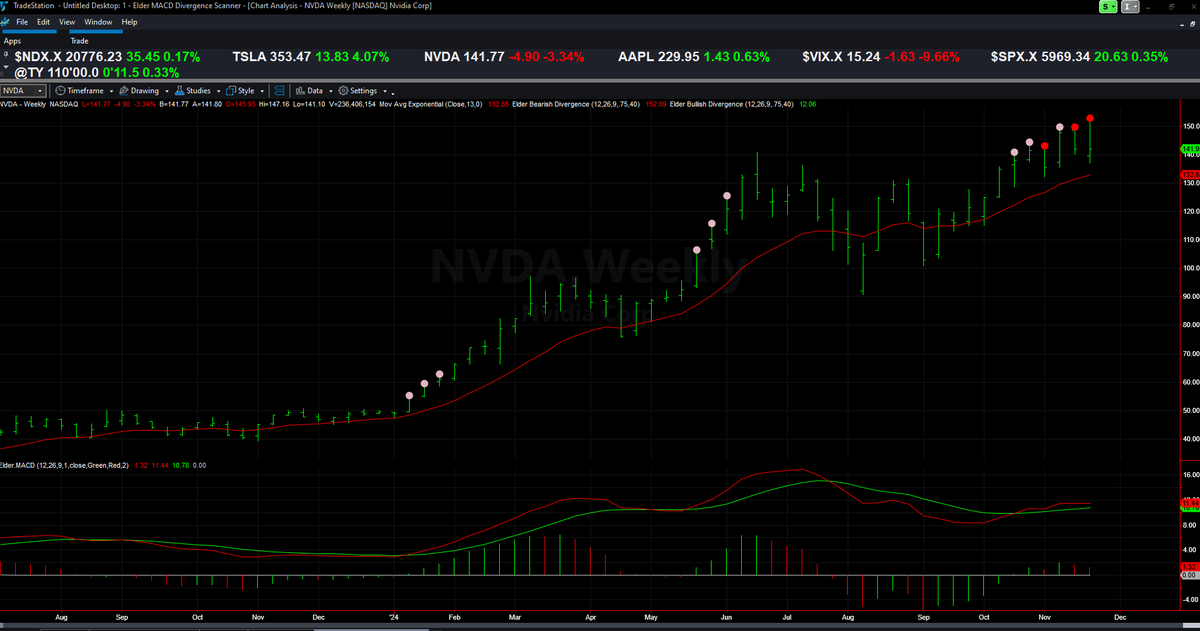This screenshot has width=1200, height=631.
Task: Click the Data bar-chart icon
Action: pos(300,91)
